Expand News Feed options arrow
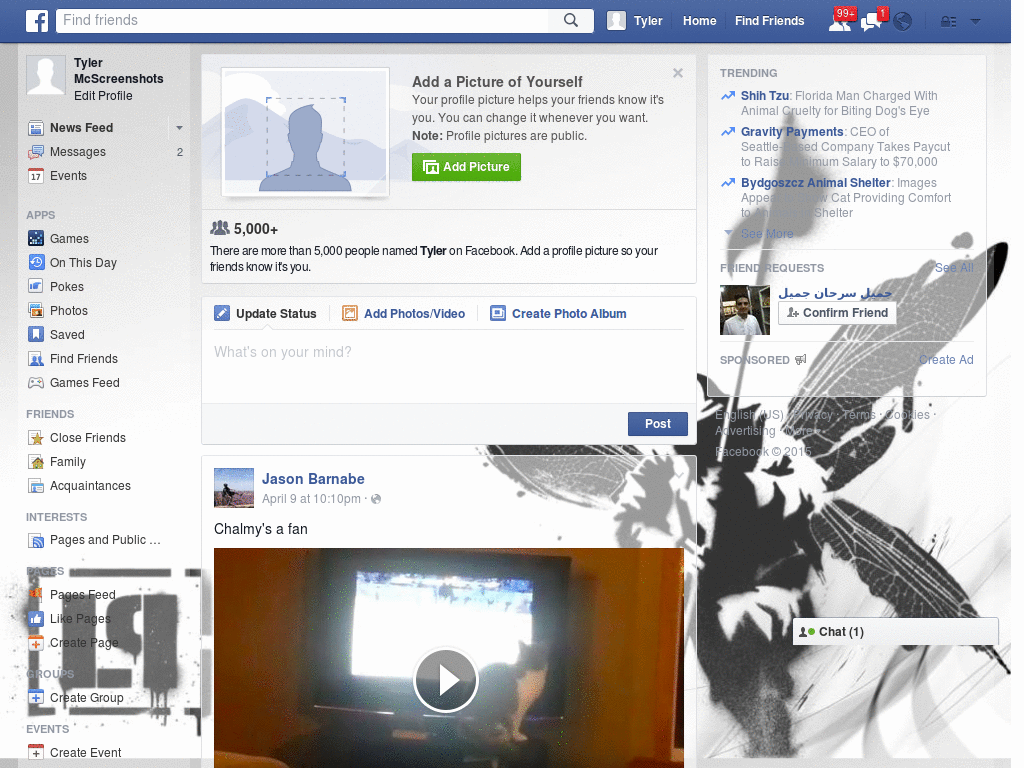 tap(179, 128)
